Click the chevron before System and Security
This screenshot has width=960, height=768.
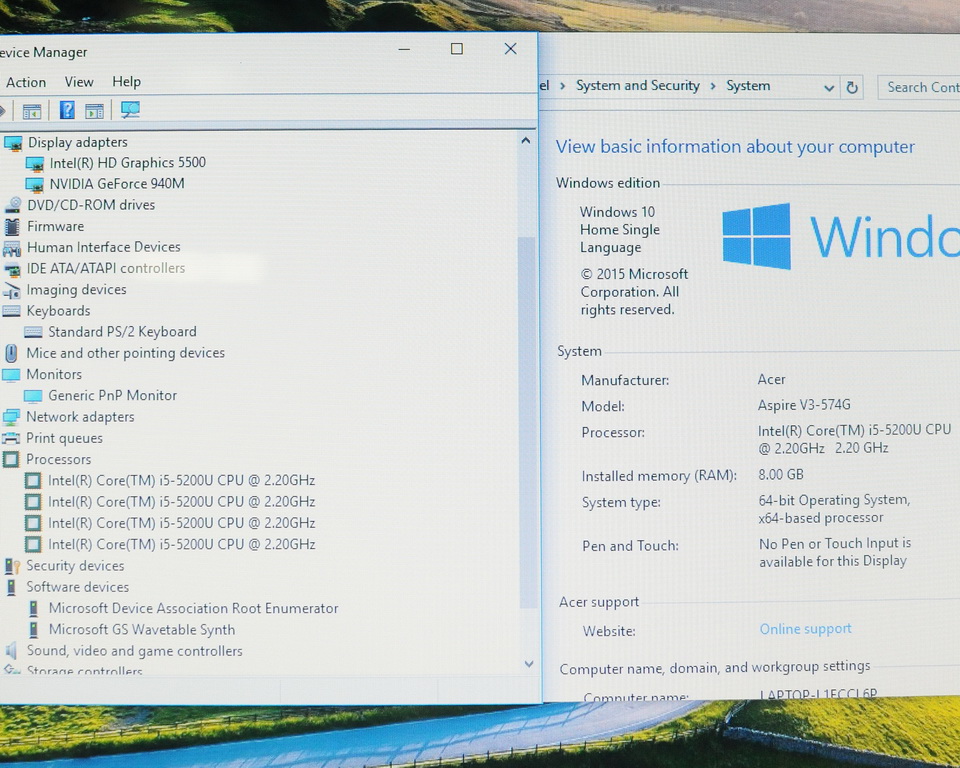tap(562, 86)
